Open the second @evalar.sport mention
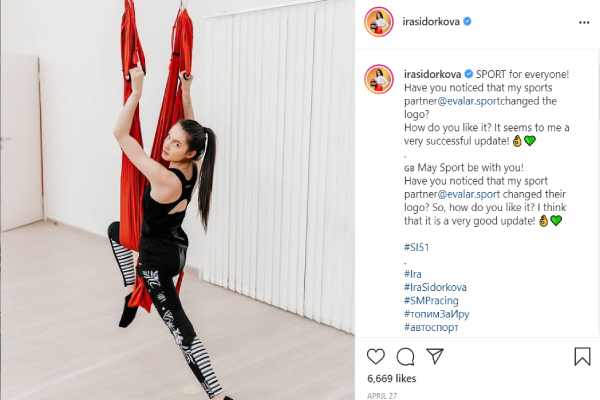 pos(469,194)
